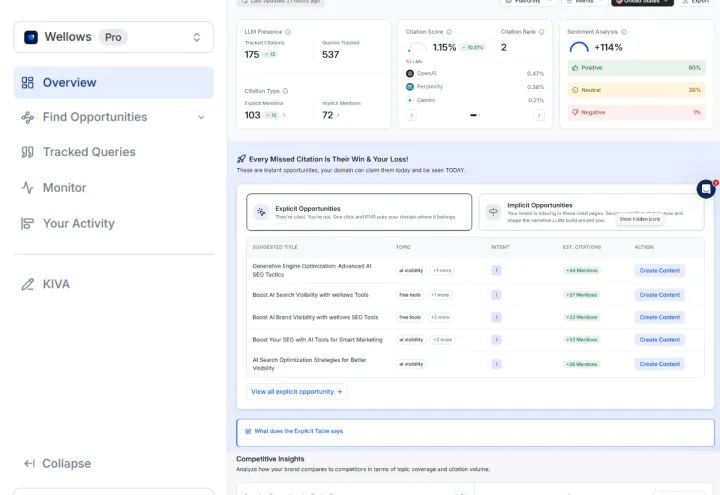Screen dimensions: 720x495
Task: Click intent badge on Boost AI Search Visibility row
Action: click(x=496, y=295)
